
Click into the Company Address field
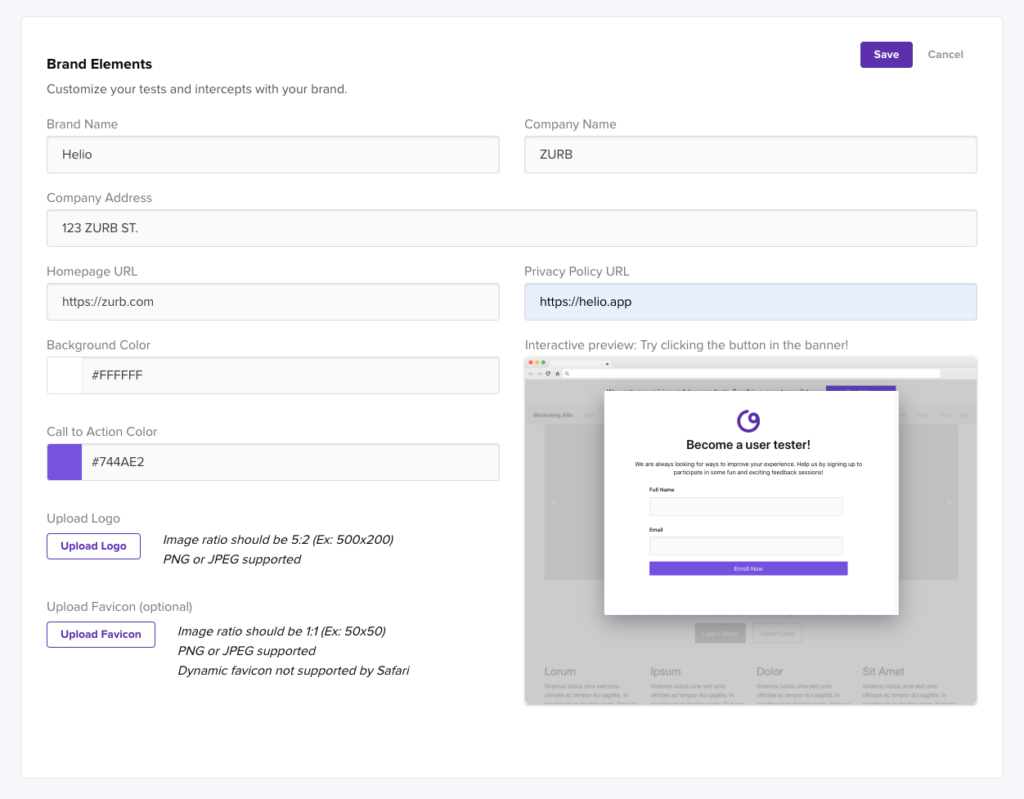click(511, 228)
